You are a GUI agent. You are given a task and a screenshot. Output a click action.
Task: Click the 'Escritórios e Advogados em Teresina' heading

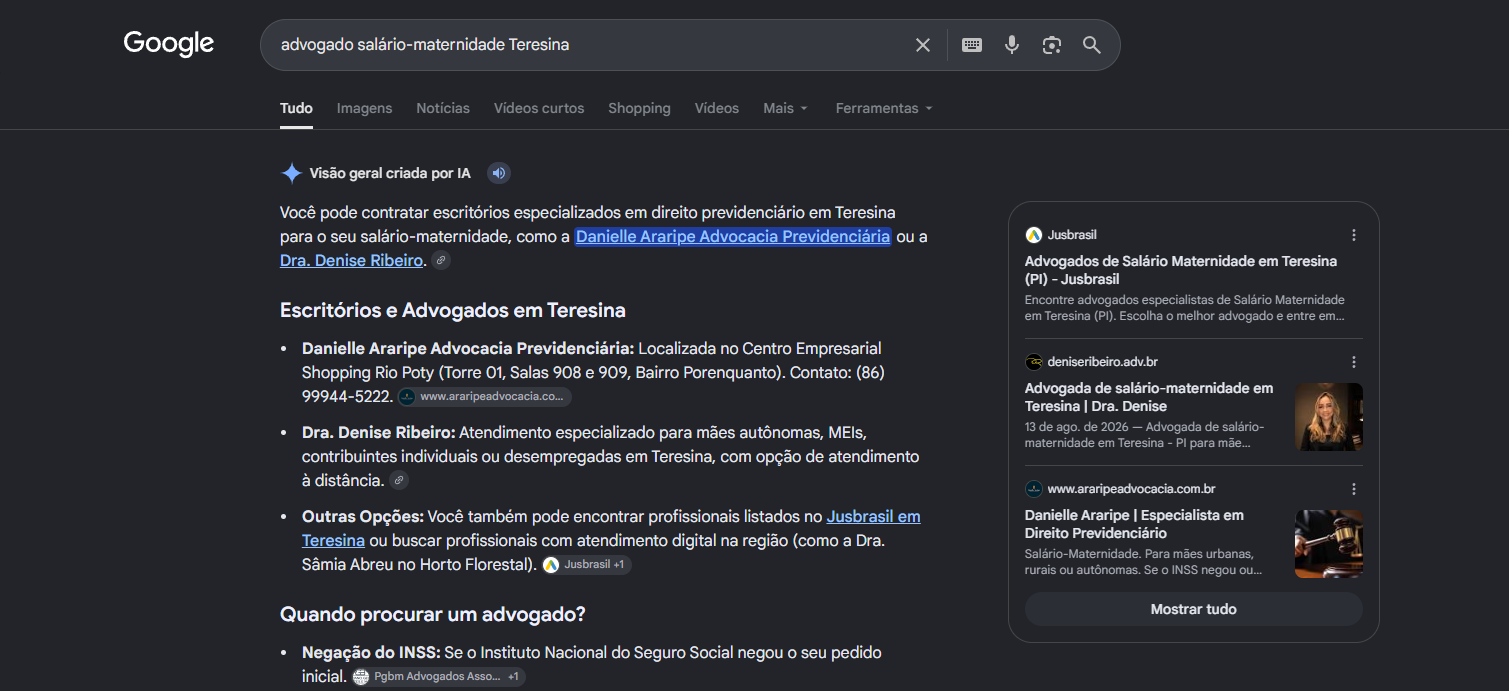coord(453,310)
